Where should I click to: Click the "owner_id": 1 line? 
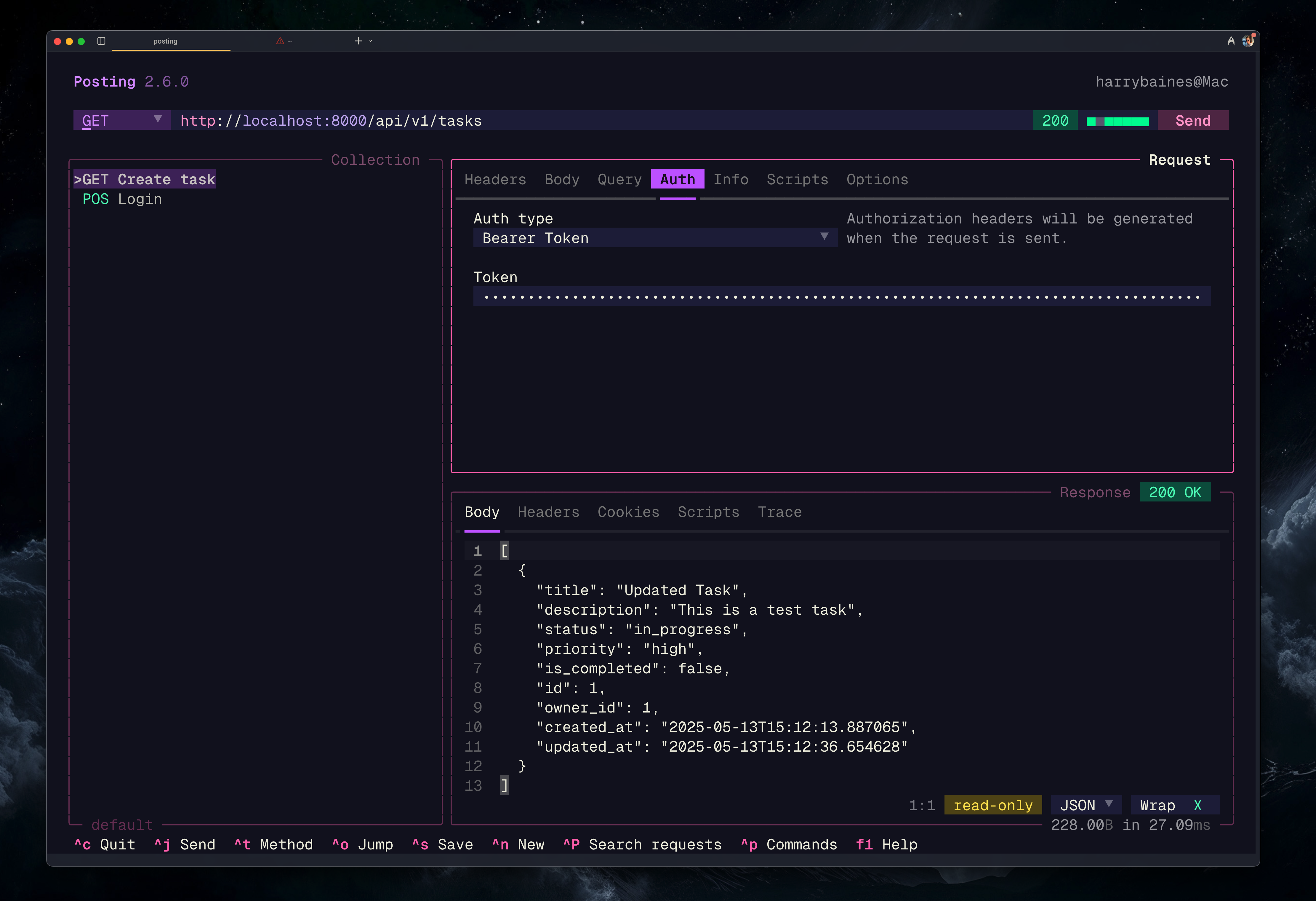pos(597,707)
